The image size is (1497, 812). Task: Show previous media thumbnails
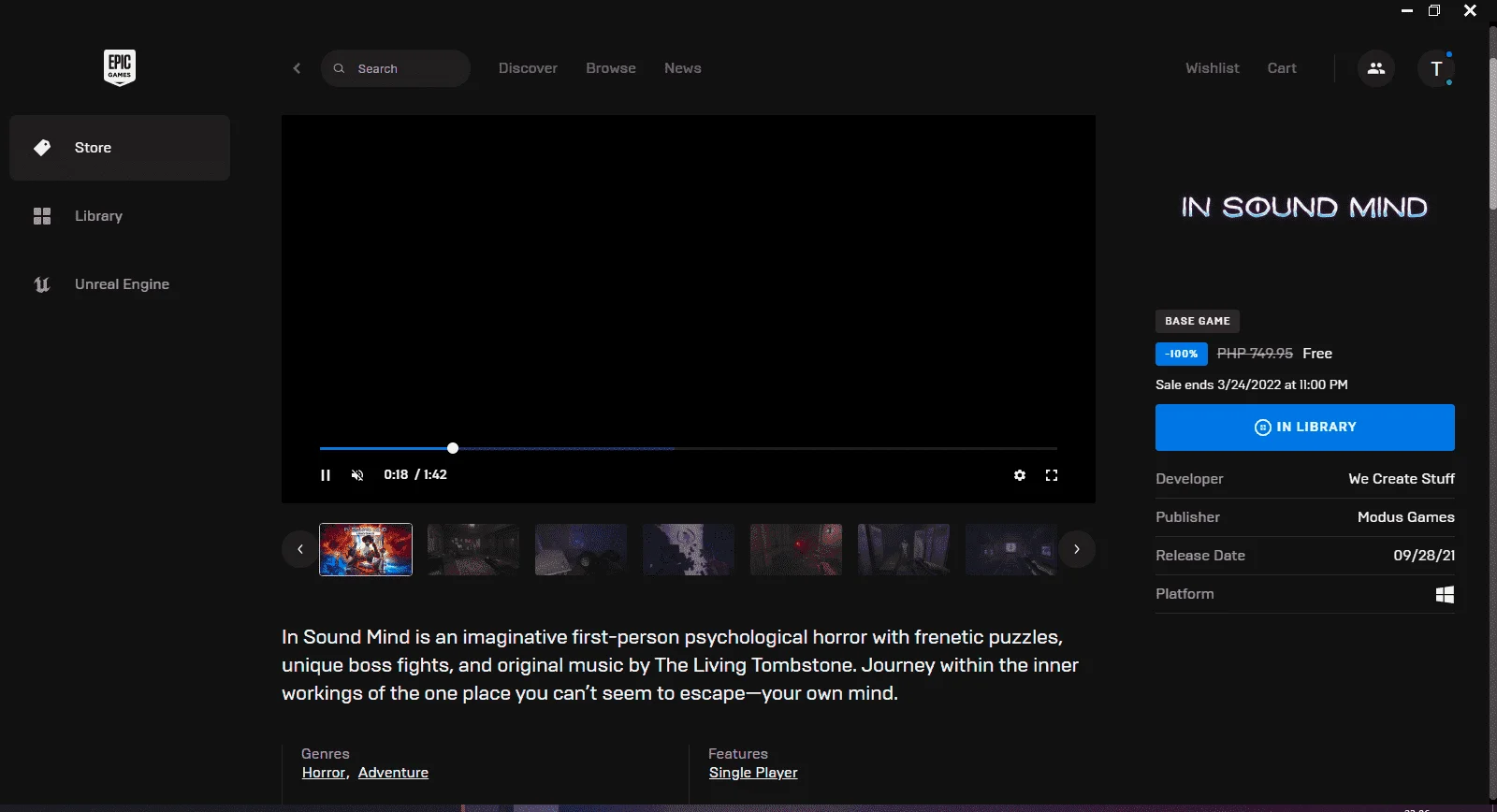[300, 549]
